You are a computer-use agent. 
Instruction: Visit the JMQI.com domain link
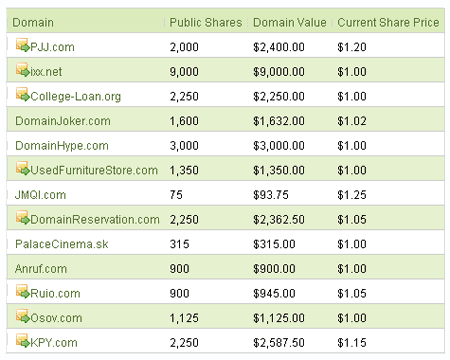click(x=40, y=195)
